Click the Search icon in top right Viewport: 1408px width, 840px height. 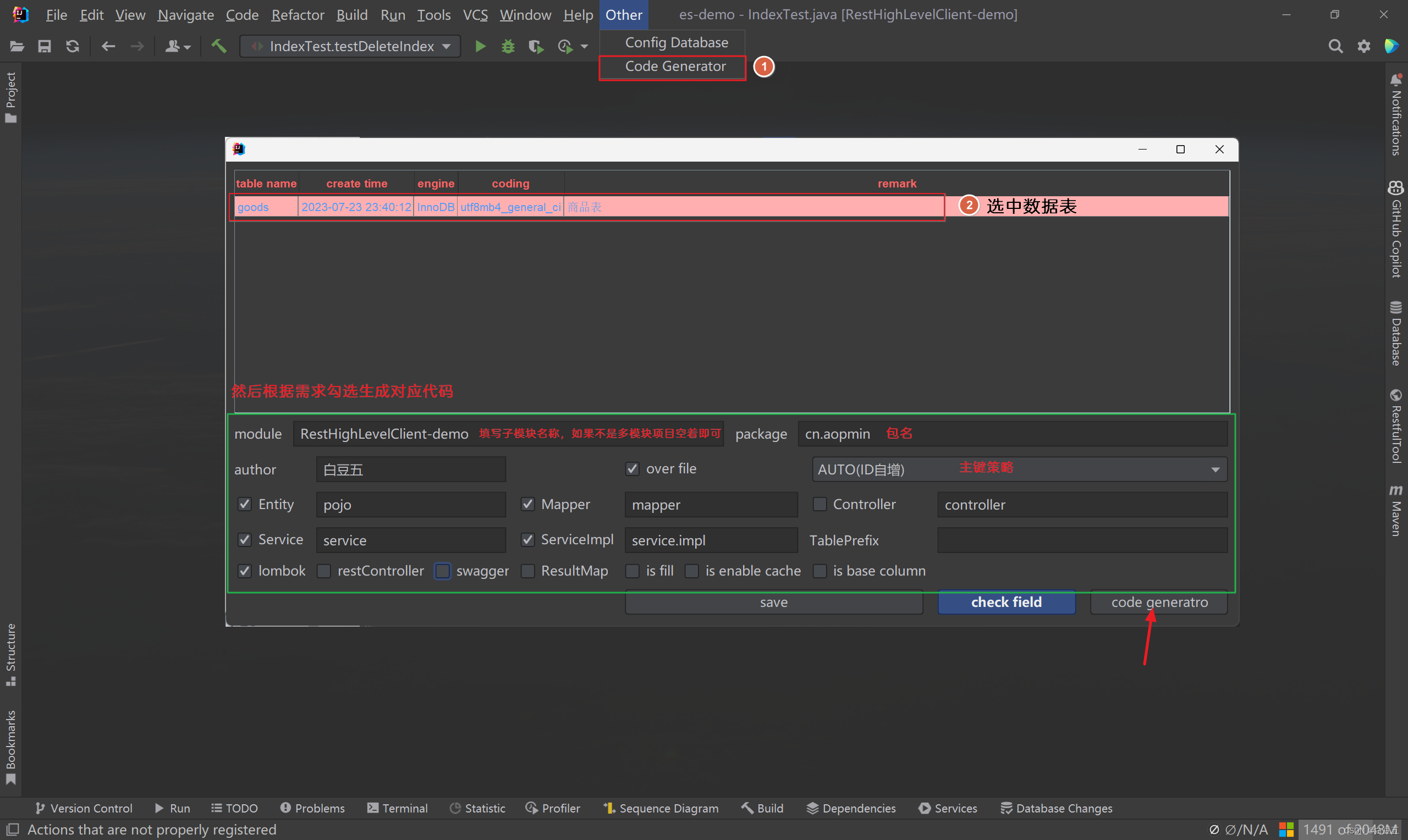point(1335,47)
